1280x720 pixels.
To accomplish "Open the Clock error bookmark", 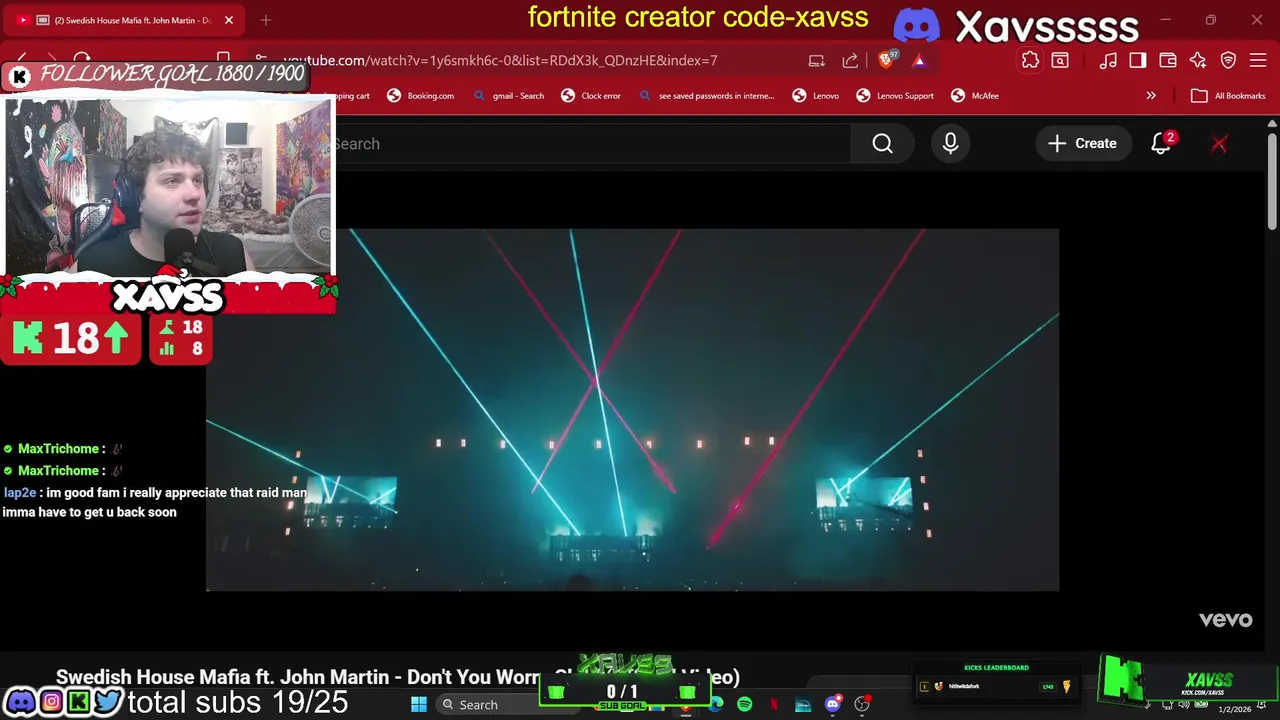I will coord(591,96).
